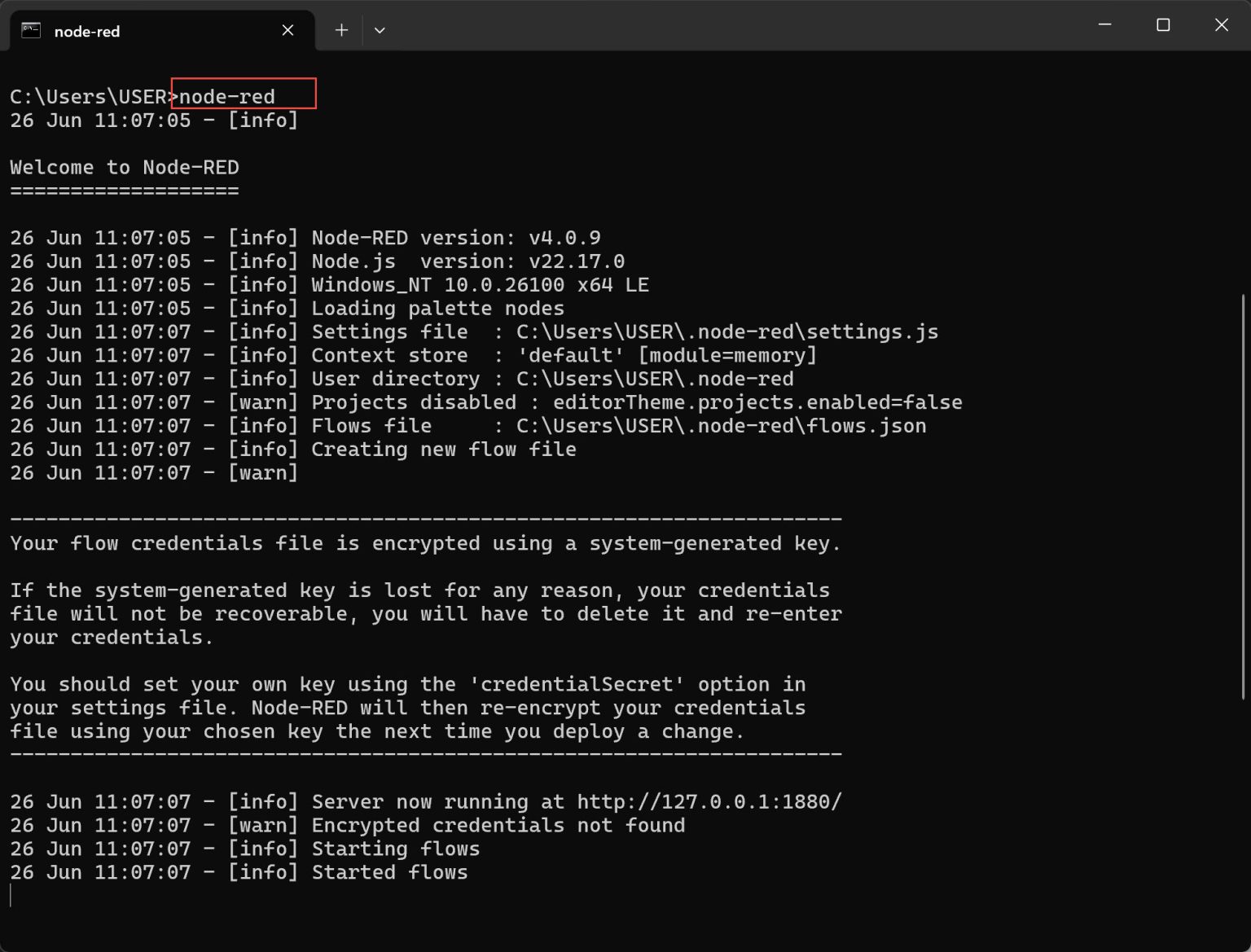Click the X icon on the node-red tab
This screenshot has height=952, width=1251.
tap(288, 30)
